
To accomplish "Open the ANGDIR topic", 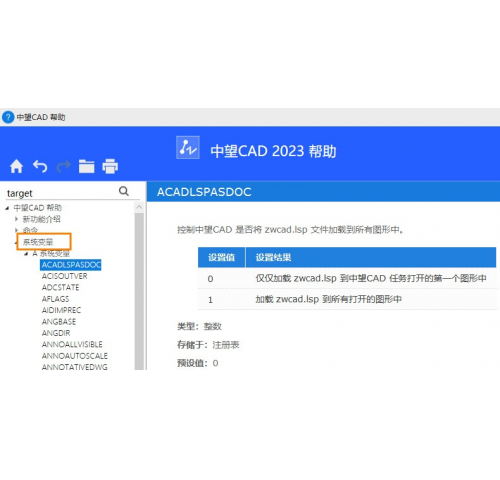I will coord(56,333).
